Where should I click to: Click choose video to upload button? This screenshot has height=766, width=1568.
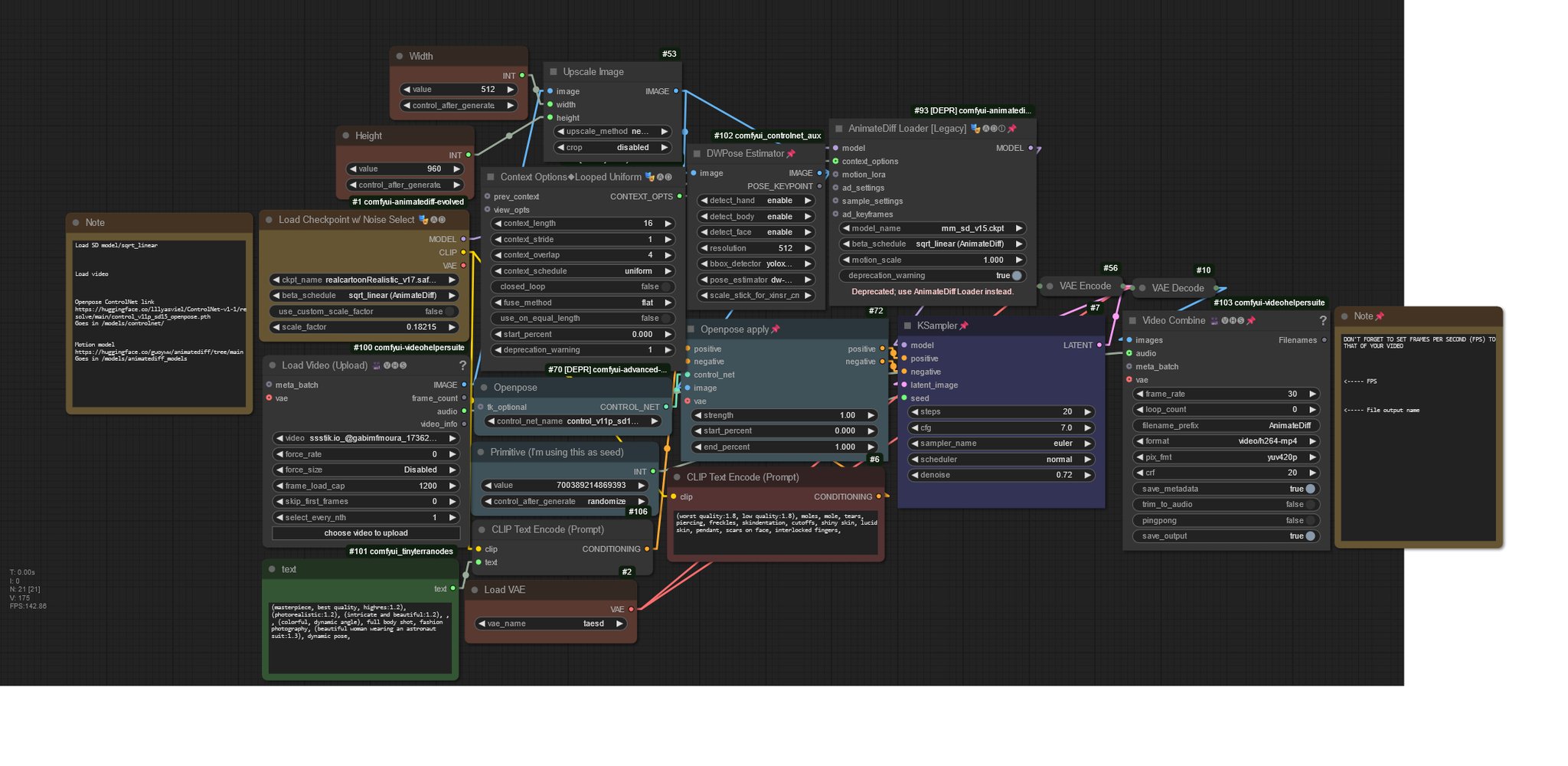(365, 533)
